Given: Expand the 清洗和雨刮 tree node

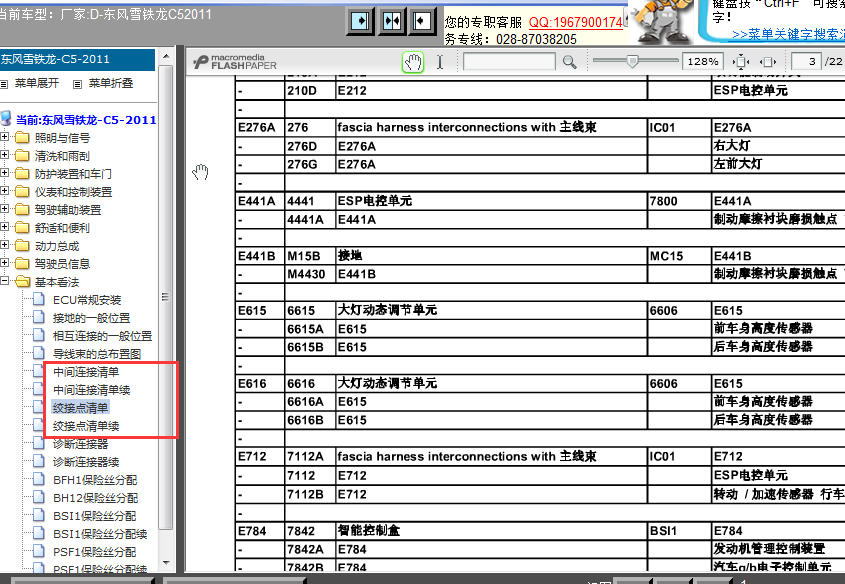Looking at the screenshot, I should tap(4, 155).
